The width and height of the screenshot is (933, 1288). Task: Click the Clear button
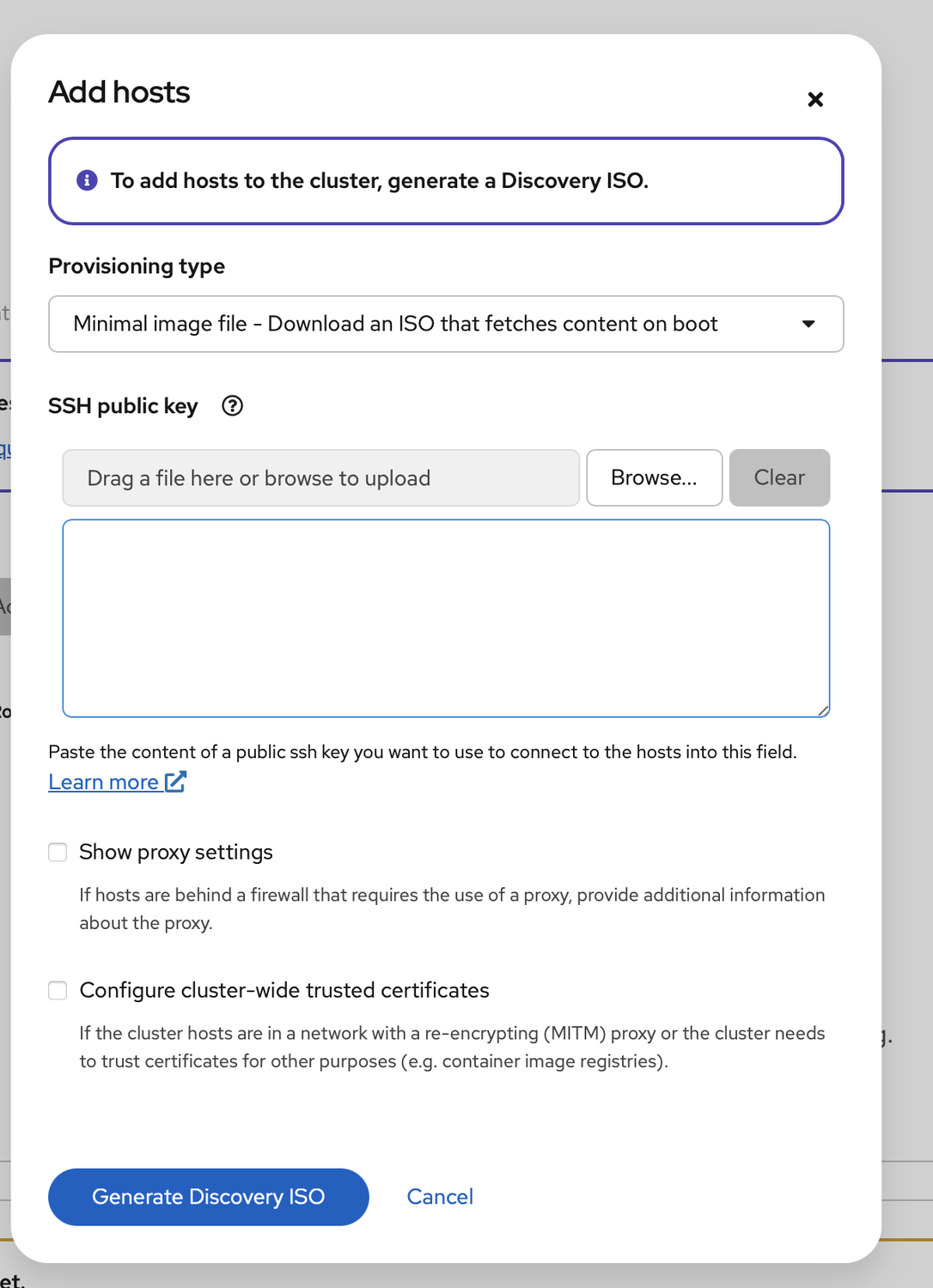[779, 477]
